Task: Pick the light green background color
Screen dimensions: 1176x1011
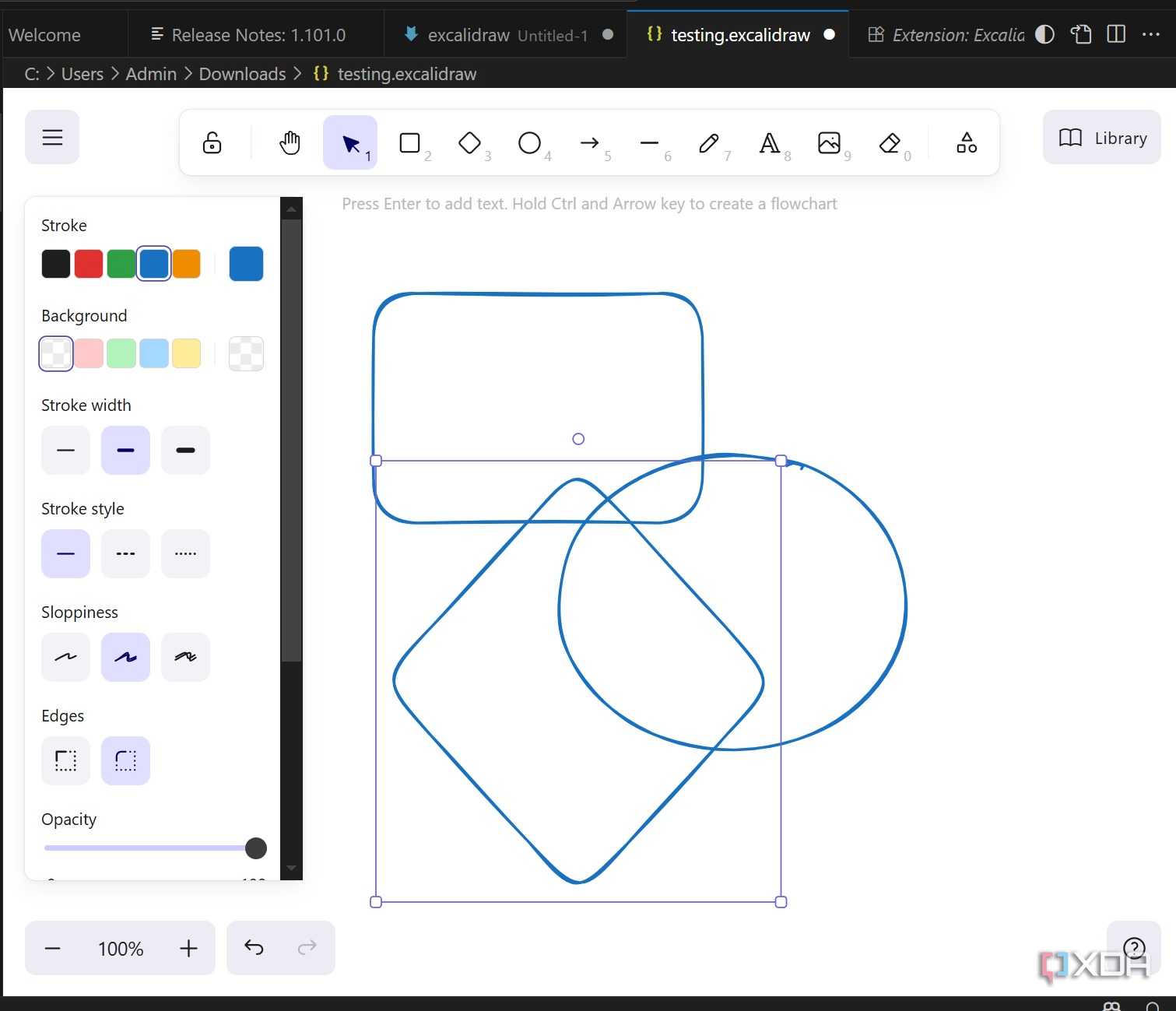Action: pyautogui.click(x=121, y=353)
